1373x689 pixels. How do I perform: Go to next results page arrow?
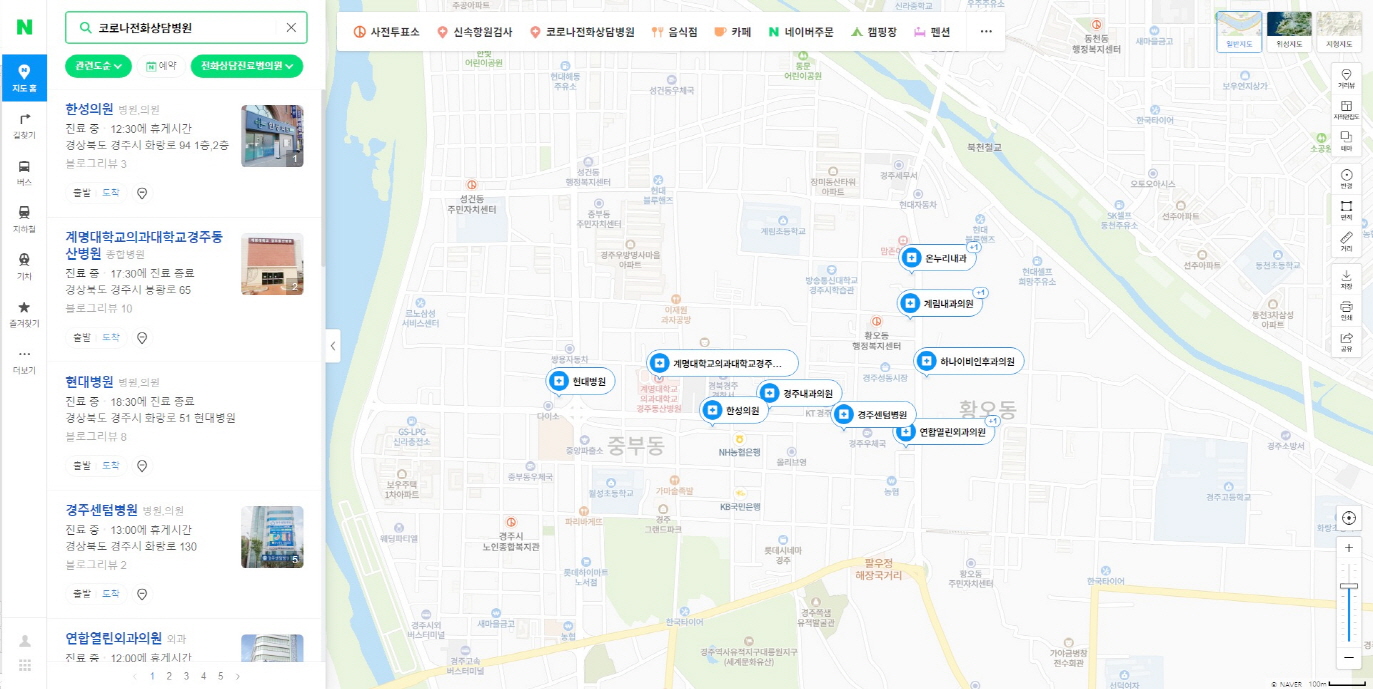point(237,676)
